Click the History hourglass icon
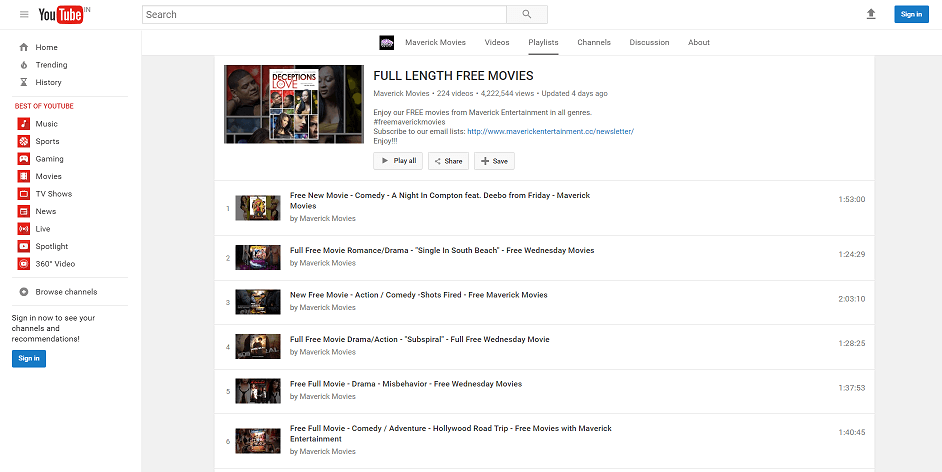Screen dimensions: 942x472 [x=23, y=82]
